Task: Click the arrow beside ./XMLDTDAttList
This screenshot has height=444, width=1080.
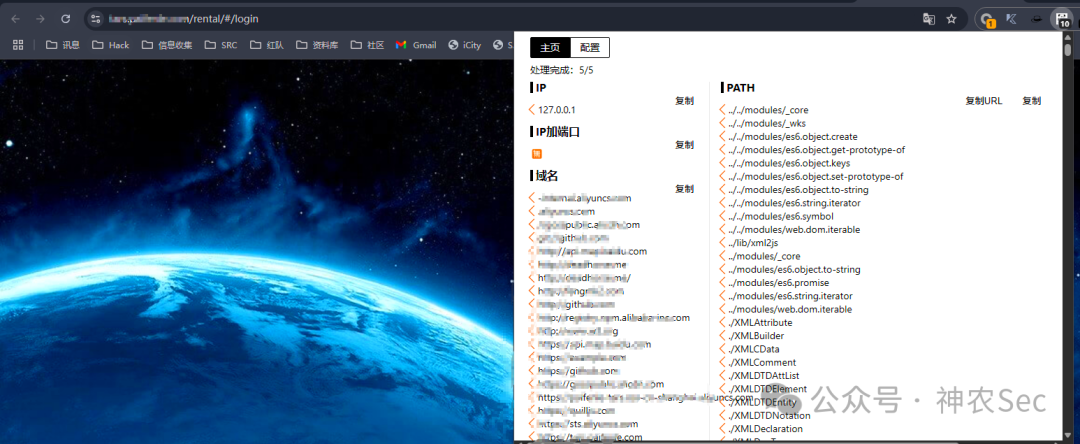Action: coord(722,376)
